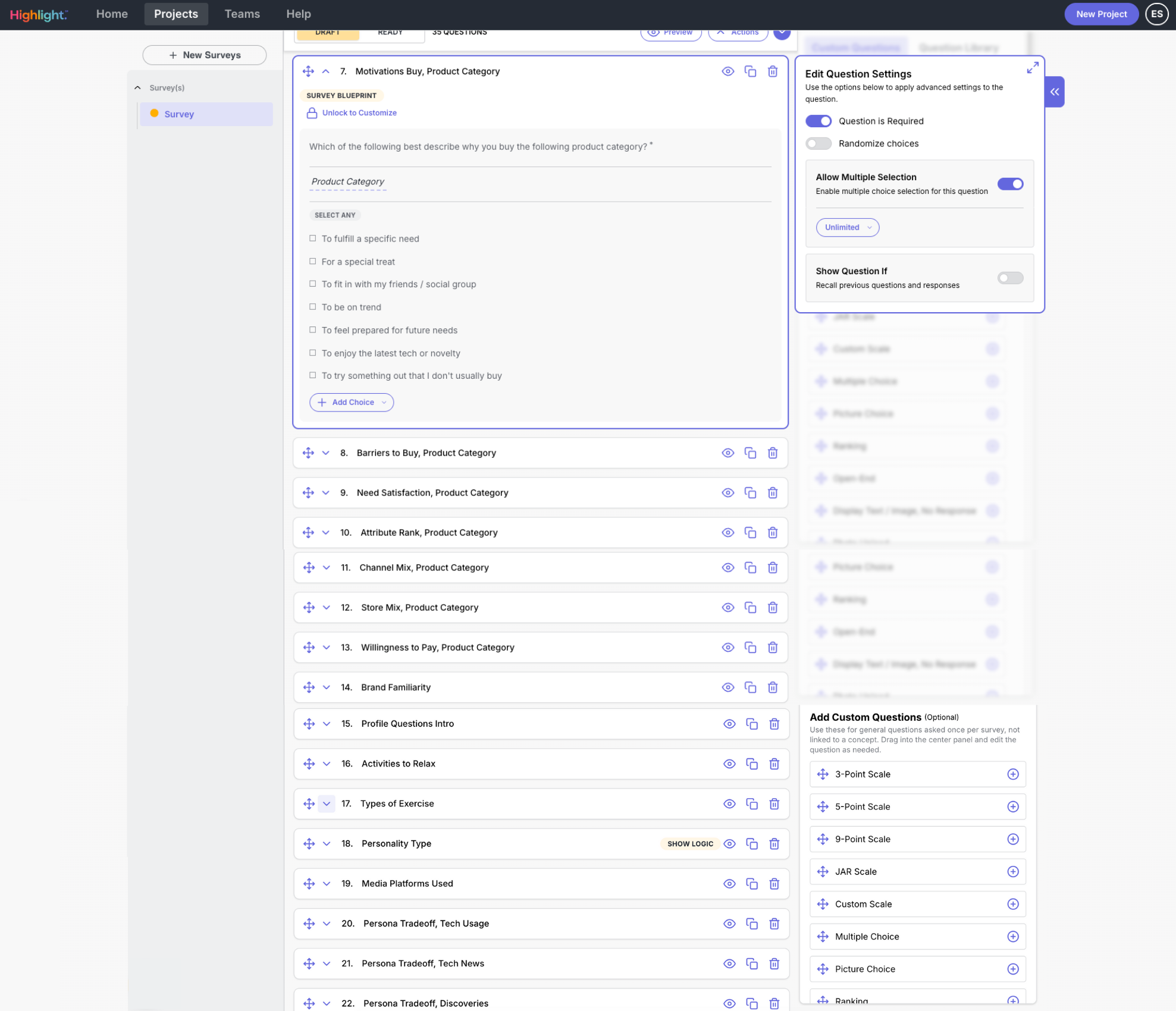Toggle visibility of Attribute Rank question
This screenshot has height=1011, width=1176.
coord(727,533)
